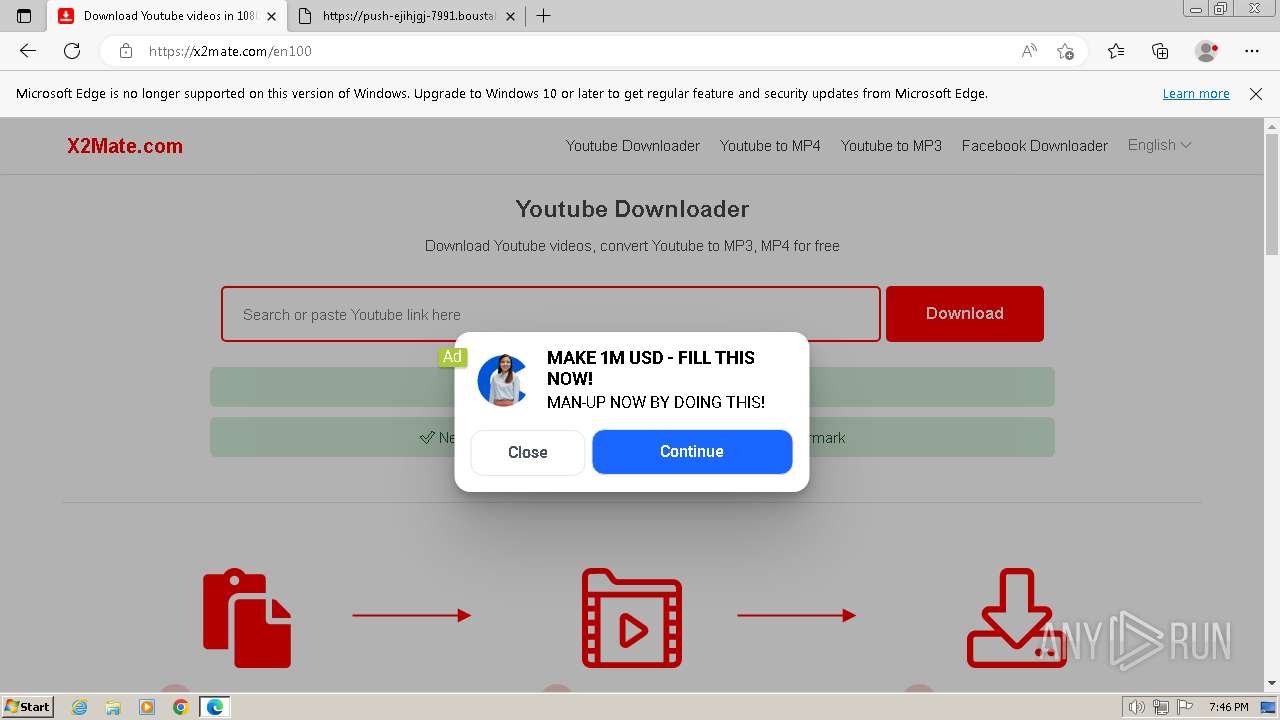Click the ad popup avatar image

(503, 380)
